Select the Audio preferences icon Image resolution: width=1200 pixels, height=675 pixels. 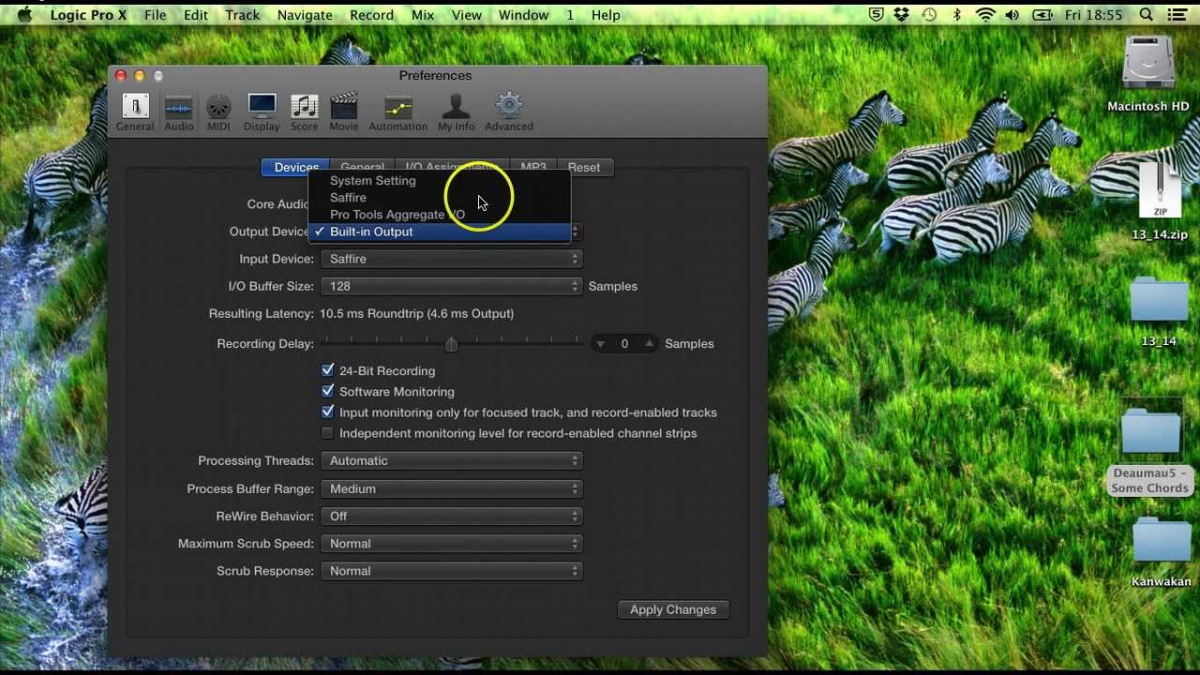point(179,111)
